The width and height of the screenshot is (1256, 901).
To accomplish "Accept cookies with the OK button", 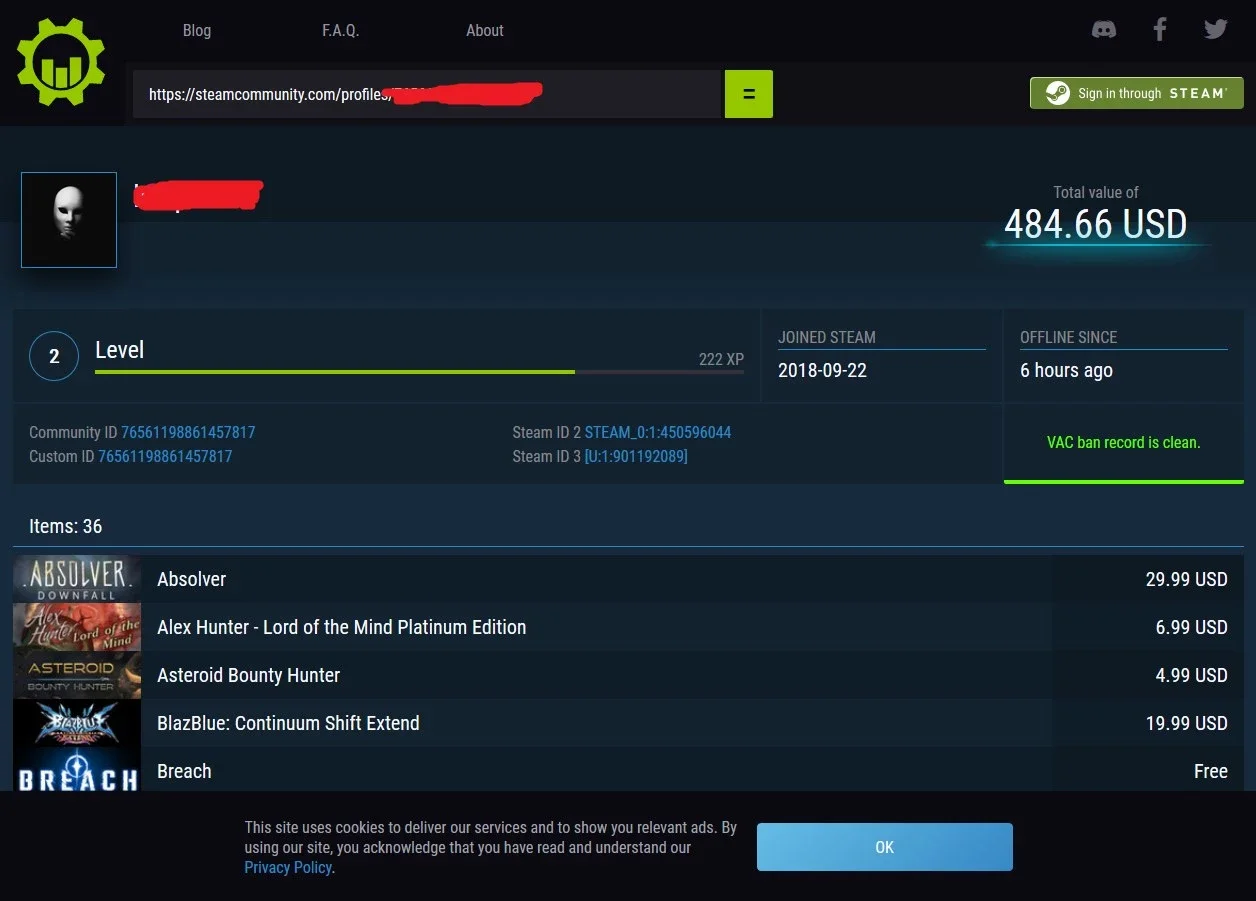I will point(885,847).
